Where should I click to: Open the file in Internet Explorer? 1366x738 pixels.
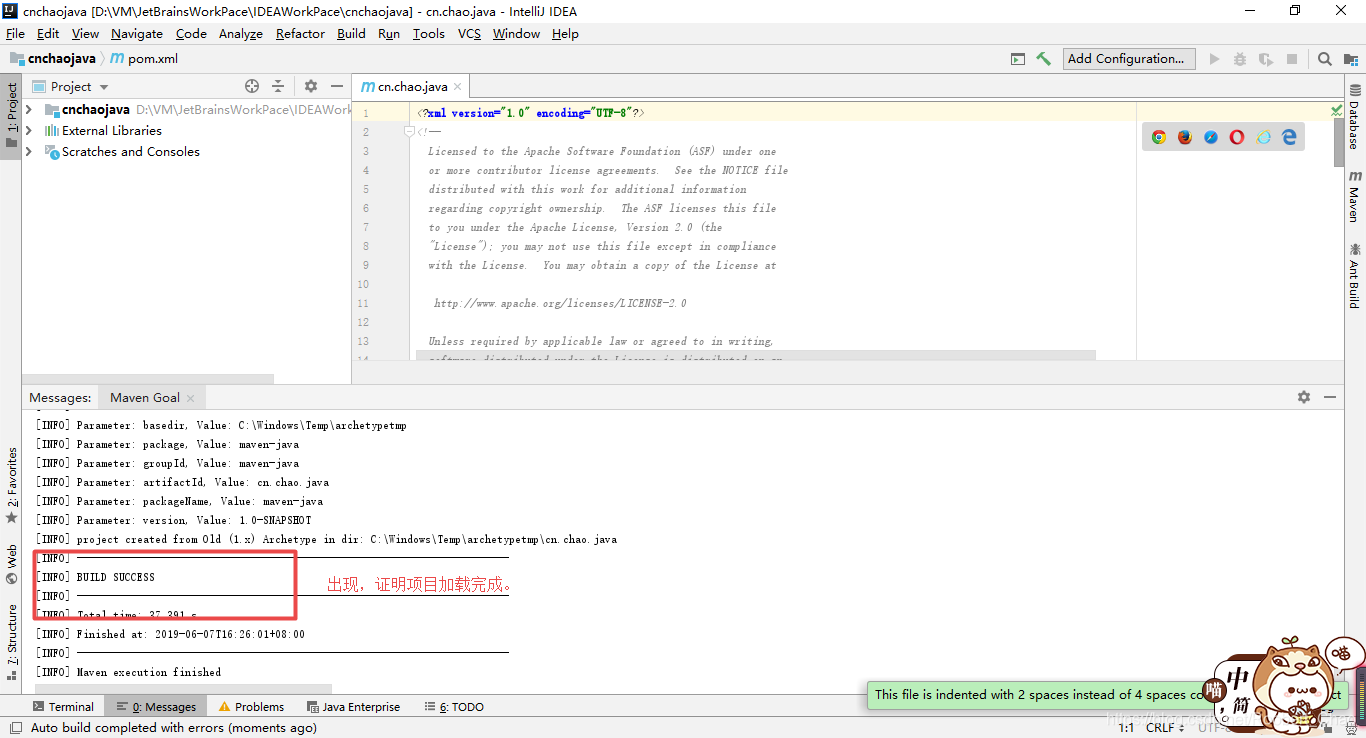[1263, 137]
